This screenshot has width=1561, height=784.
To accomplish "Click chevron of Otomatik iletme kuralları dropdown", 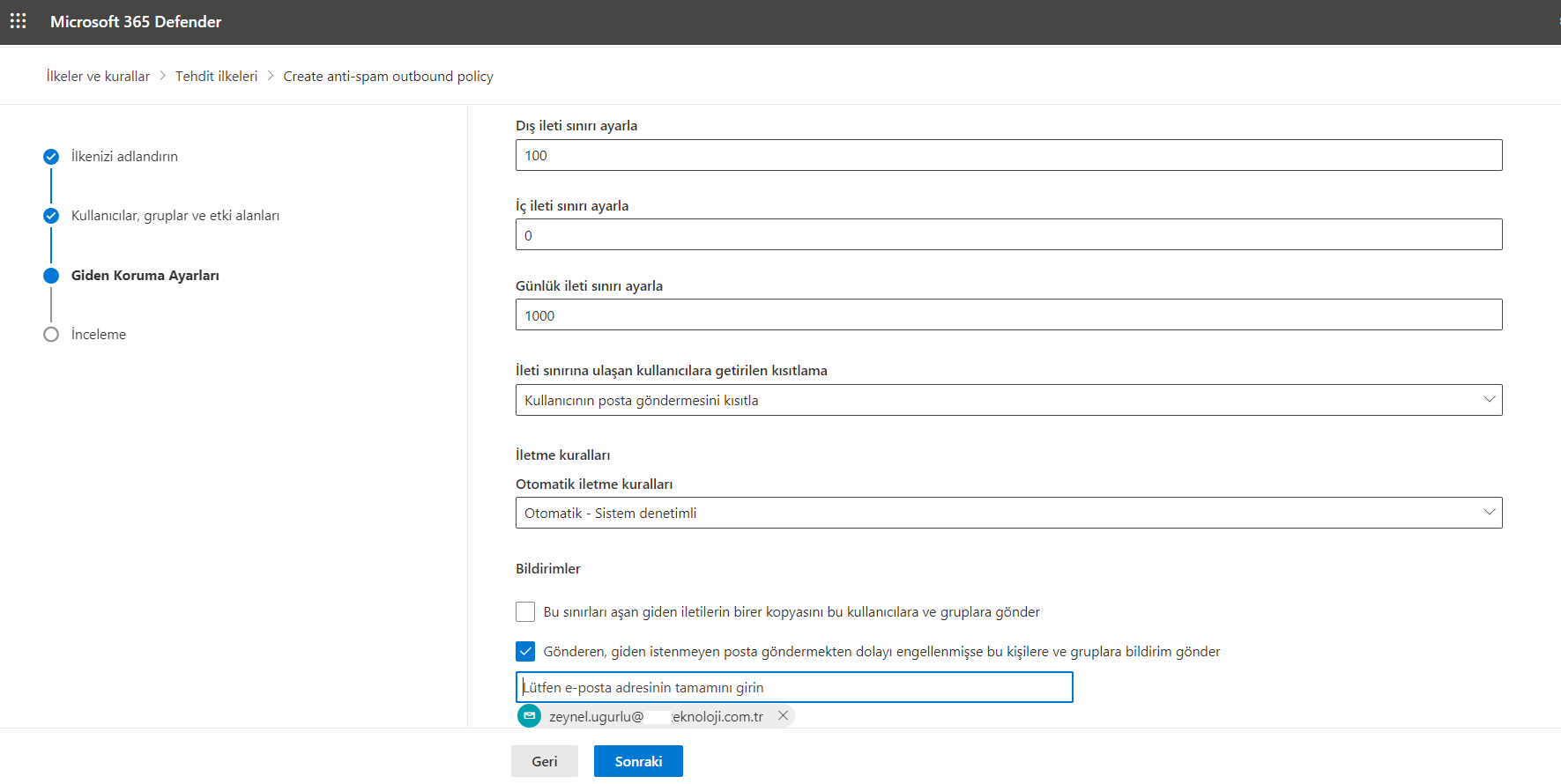I will pyautogui.click(x=1489, y=513).
